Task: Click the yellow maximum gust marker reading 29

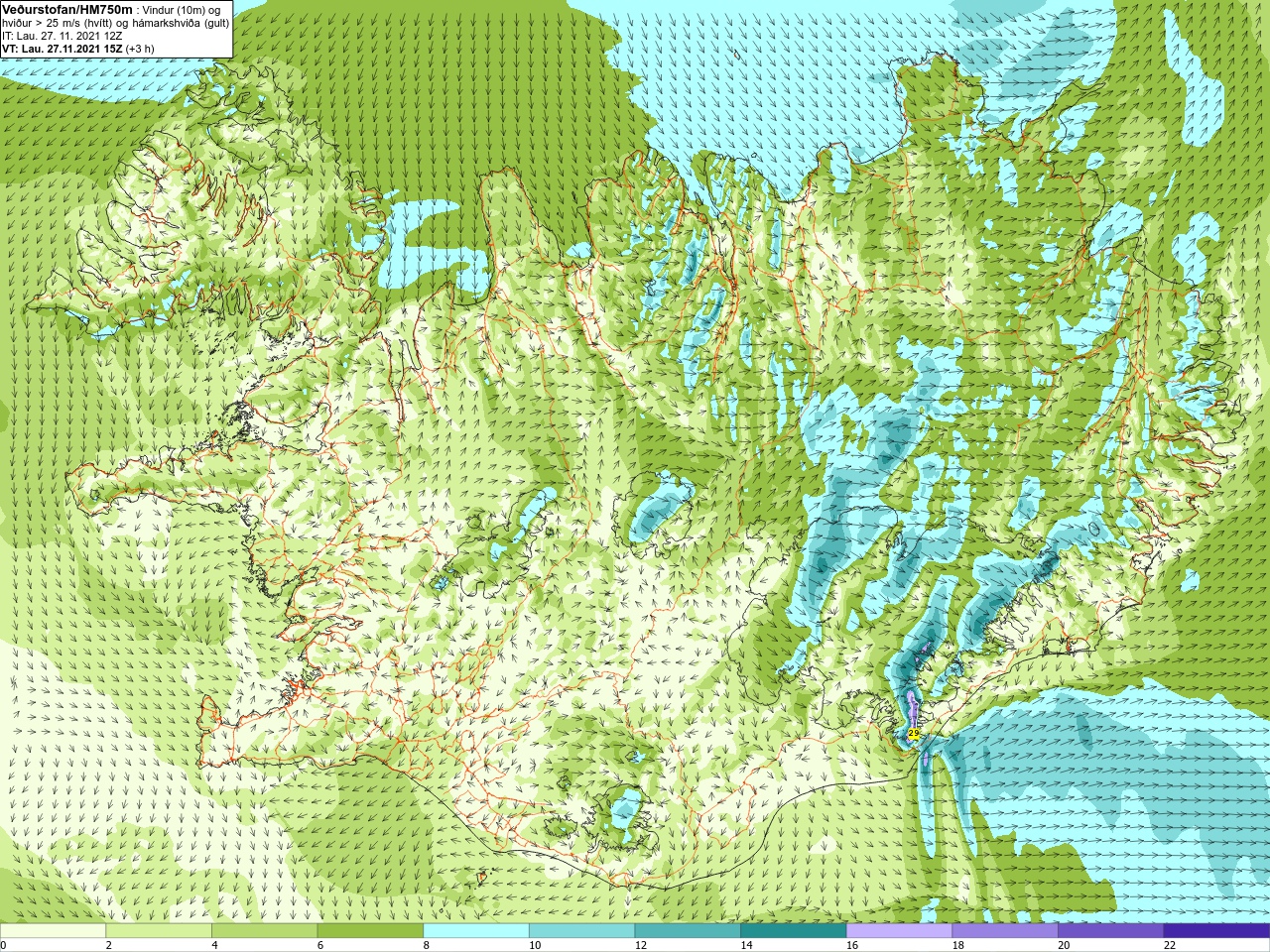Action: (x=913, y=734)
